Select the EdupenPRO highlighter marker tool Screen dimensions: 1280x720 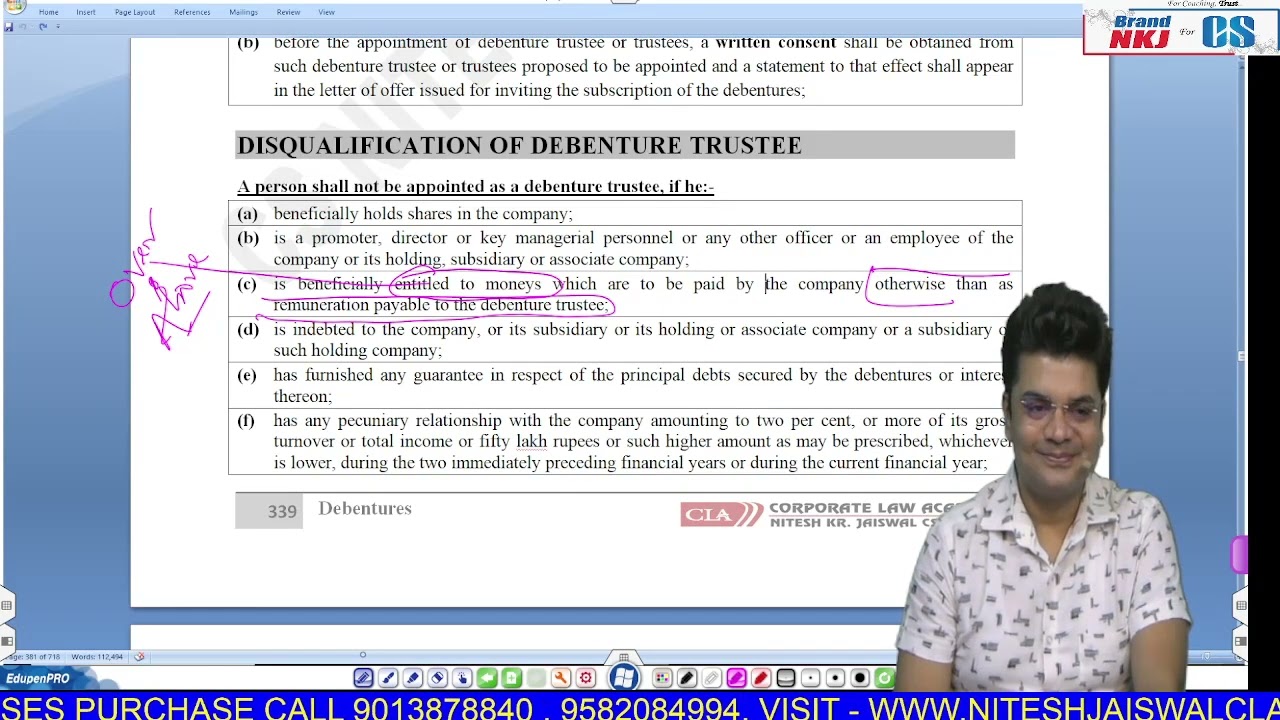point(413,678)
